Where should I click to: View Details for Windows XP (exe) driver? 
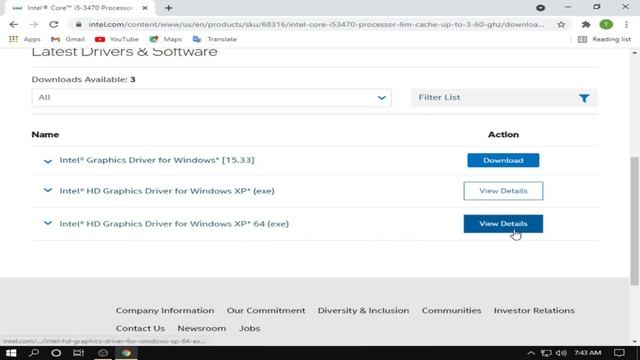point(503,191)
